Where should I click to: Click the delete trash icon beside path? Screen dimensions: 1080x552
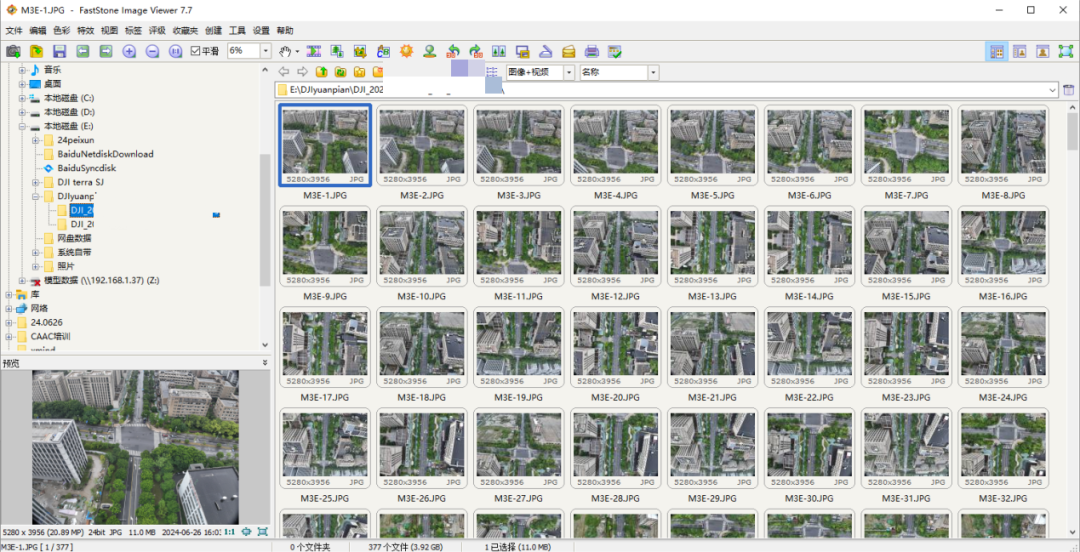coord(1068,90)
